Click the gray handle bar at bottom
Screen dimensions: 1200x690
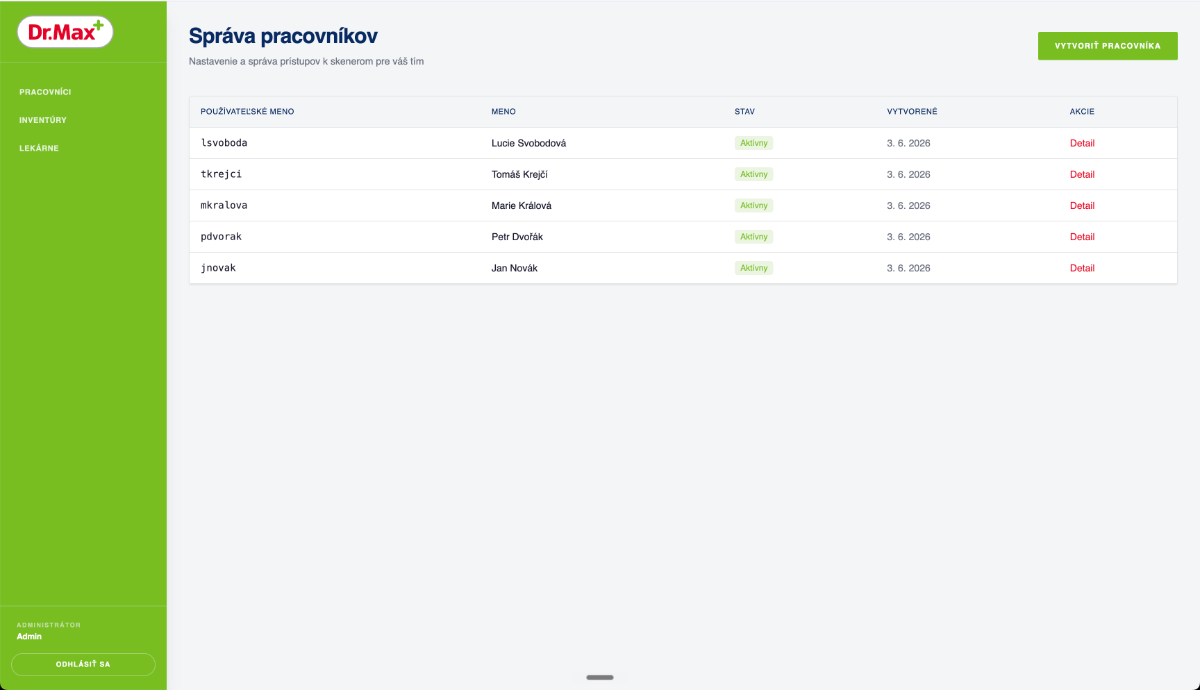[x=600, y=677]
